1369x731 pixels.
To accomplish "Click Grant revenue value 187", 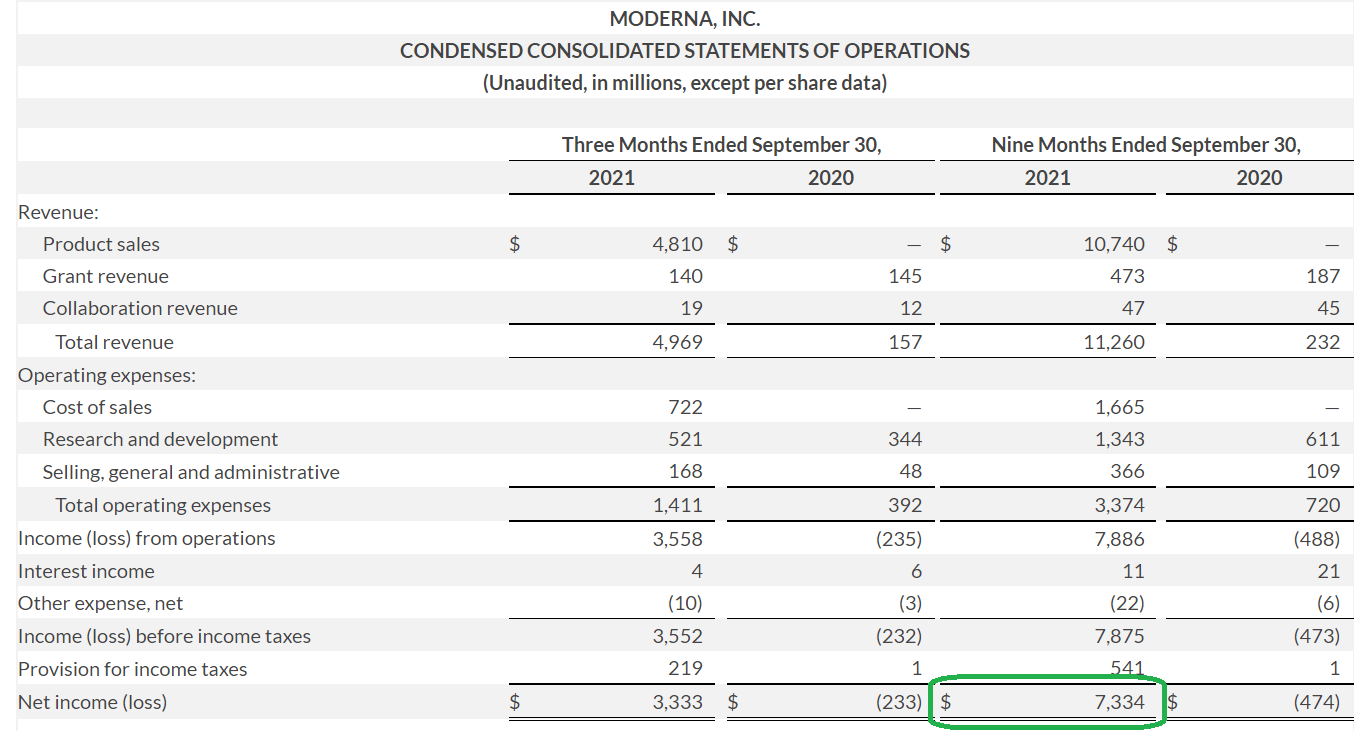I will (x=1323, y=276).
